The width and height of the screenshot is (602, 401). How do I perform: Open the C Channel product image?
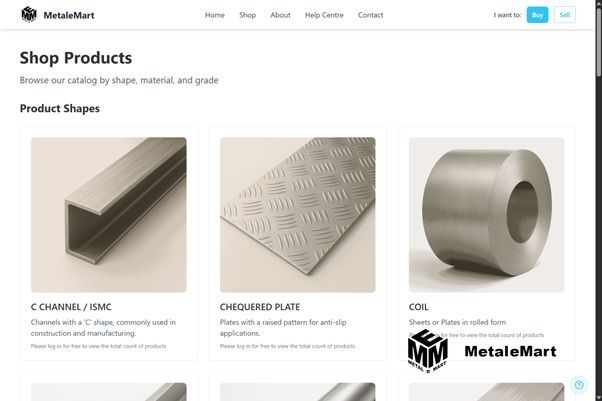click(x=109, y=215)
